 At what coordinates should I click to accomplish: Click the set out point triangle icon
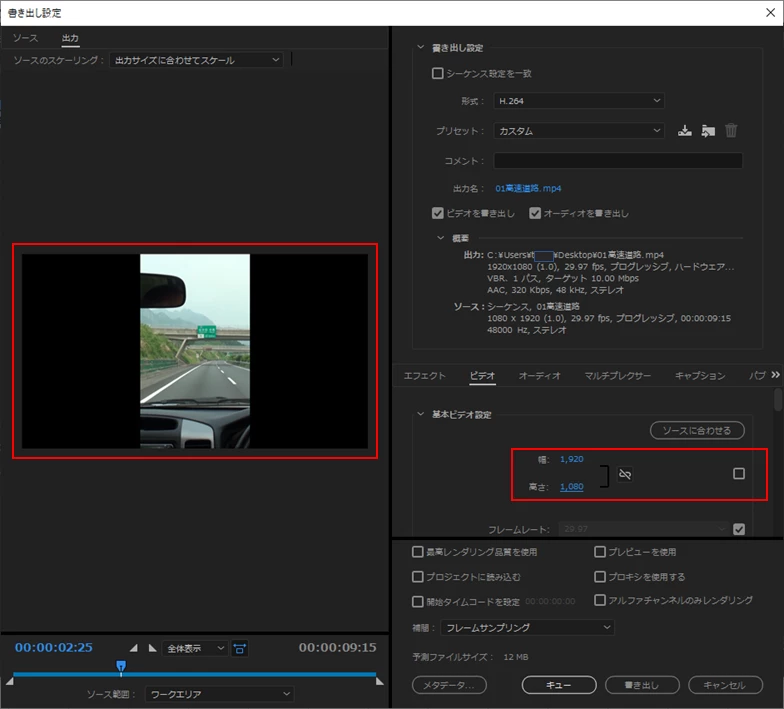coord(152,648)
